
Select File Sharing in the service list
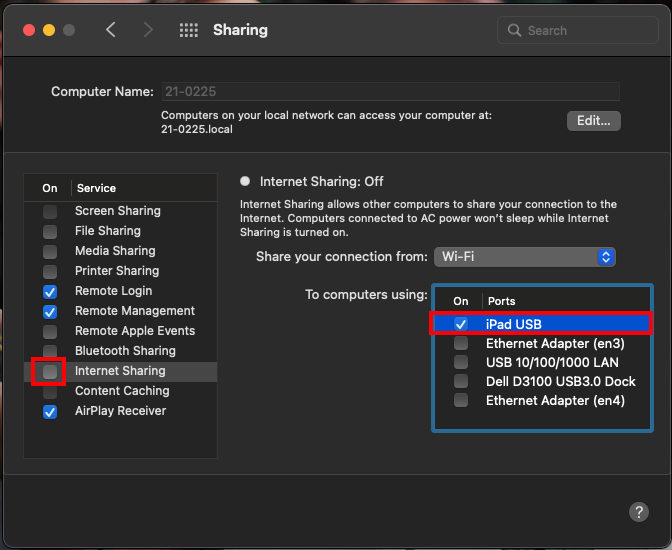tap(107, 231)
